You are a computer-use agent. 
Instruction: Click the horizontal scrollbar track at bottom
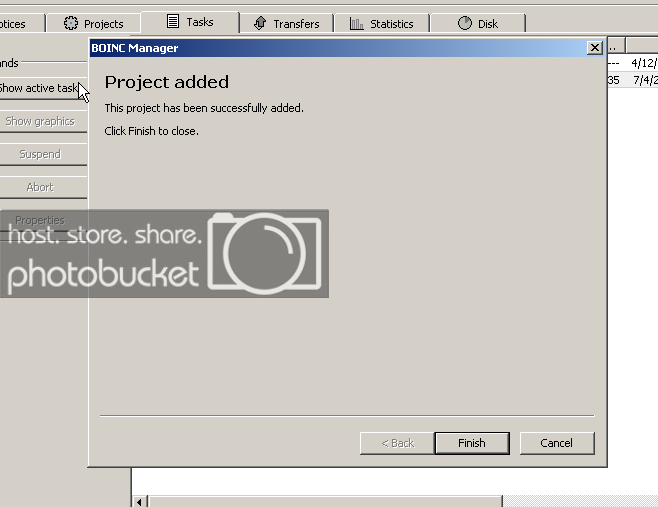pos(400,500)
